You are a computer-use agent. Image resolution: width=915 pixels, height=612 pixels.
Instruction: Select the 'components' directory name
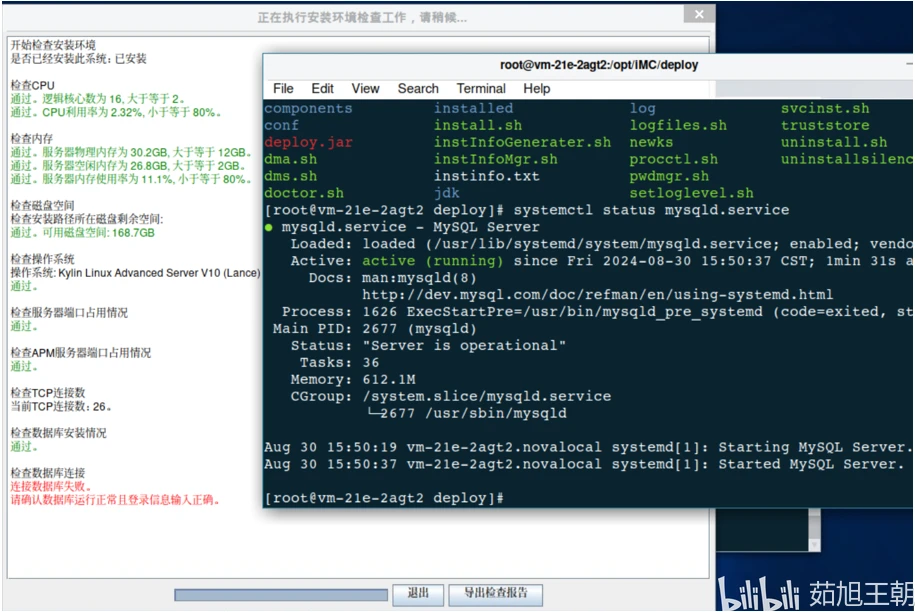tap(308, 109)
